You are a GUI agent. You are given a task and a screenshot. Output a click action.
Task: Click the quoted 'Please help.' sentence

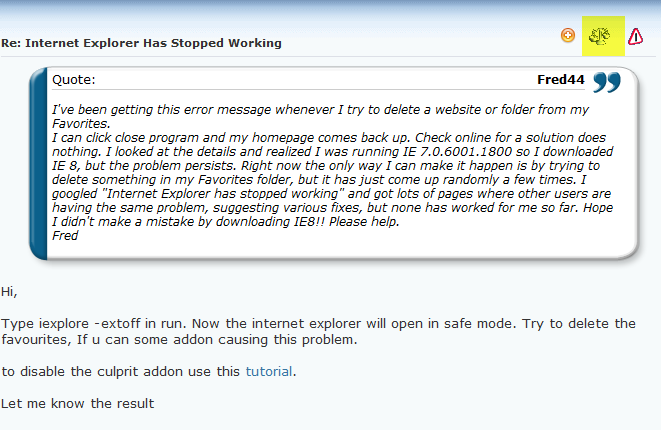click(x=364, y=222)
